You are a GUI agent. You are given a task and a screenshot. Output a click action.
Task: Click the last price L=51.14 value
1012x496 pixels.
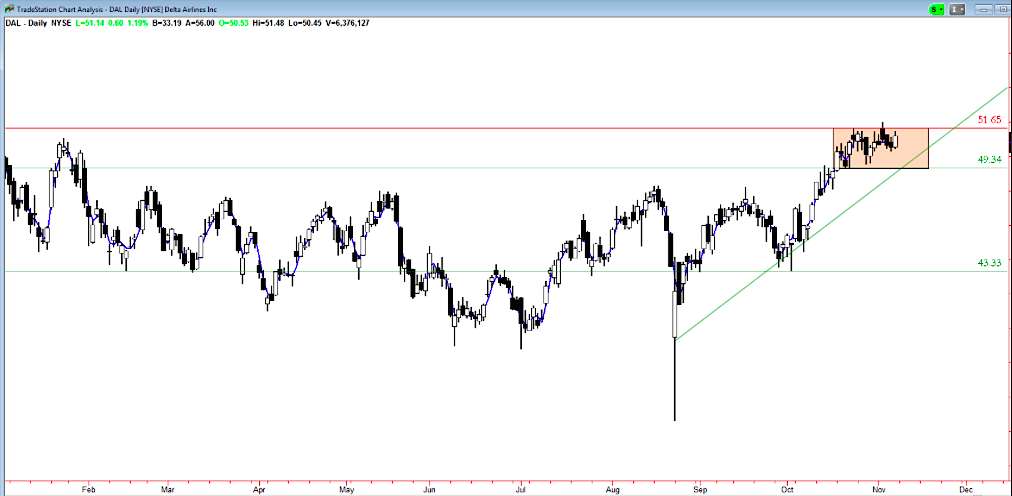point(90,23)
